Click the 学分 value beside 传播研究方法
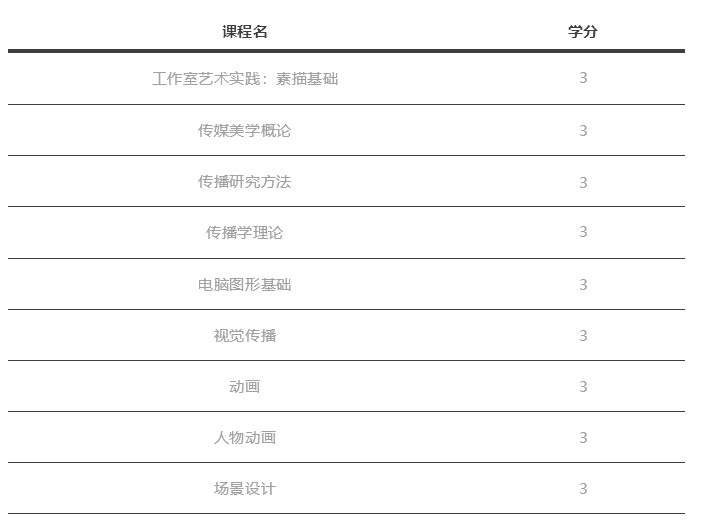Screen dimensions: 701x526 (583, 182)
